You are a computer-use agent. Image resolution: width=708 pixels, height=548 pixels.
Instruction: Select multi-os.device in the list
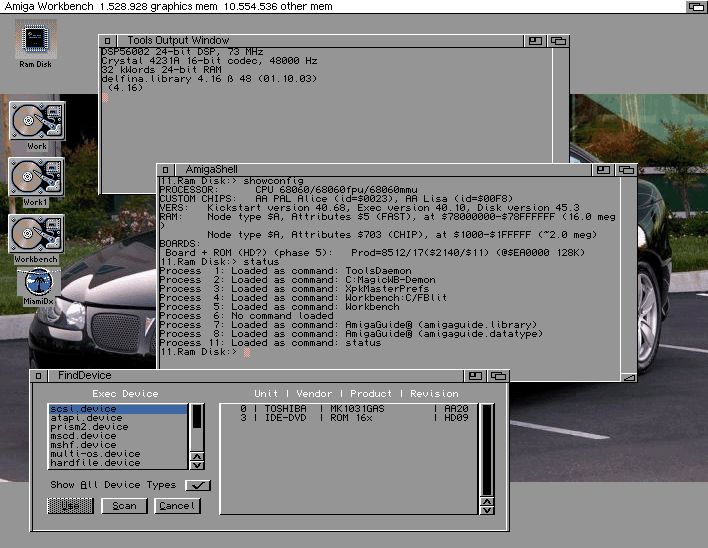click(118, 454)
